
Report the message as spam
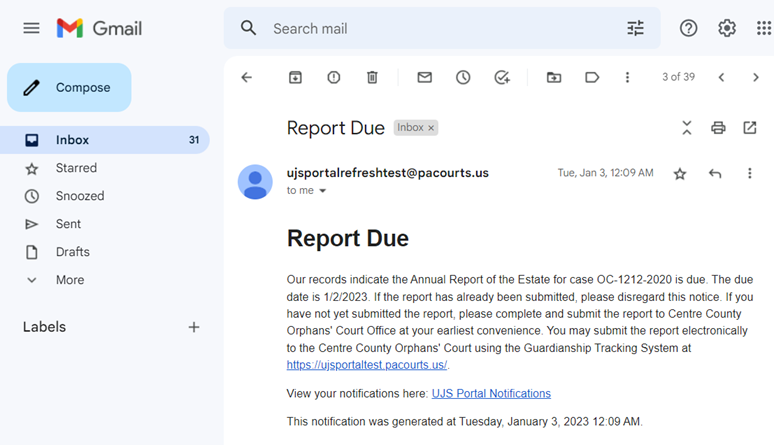(x=334, y=77)
